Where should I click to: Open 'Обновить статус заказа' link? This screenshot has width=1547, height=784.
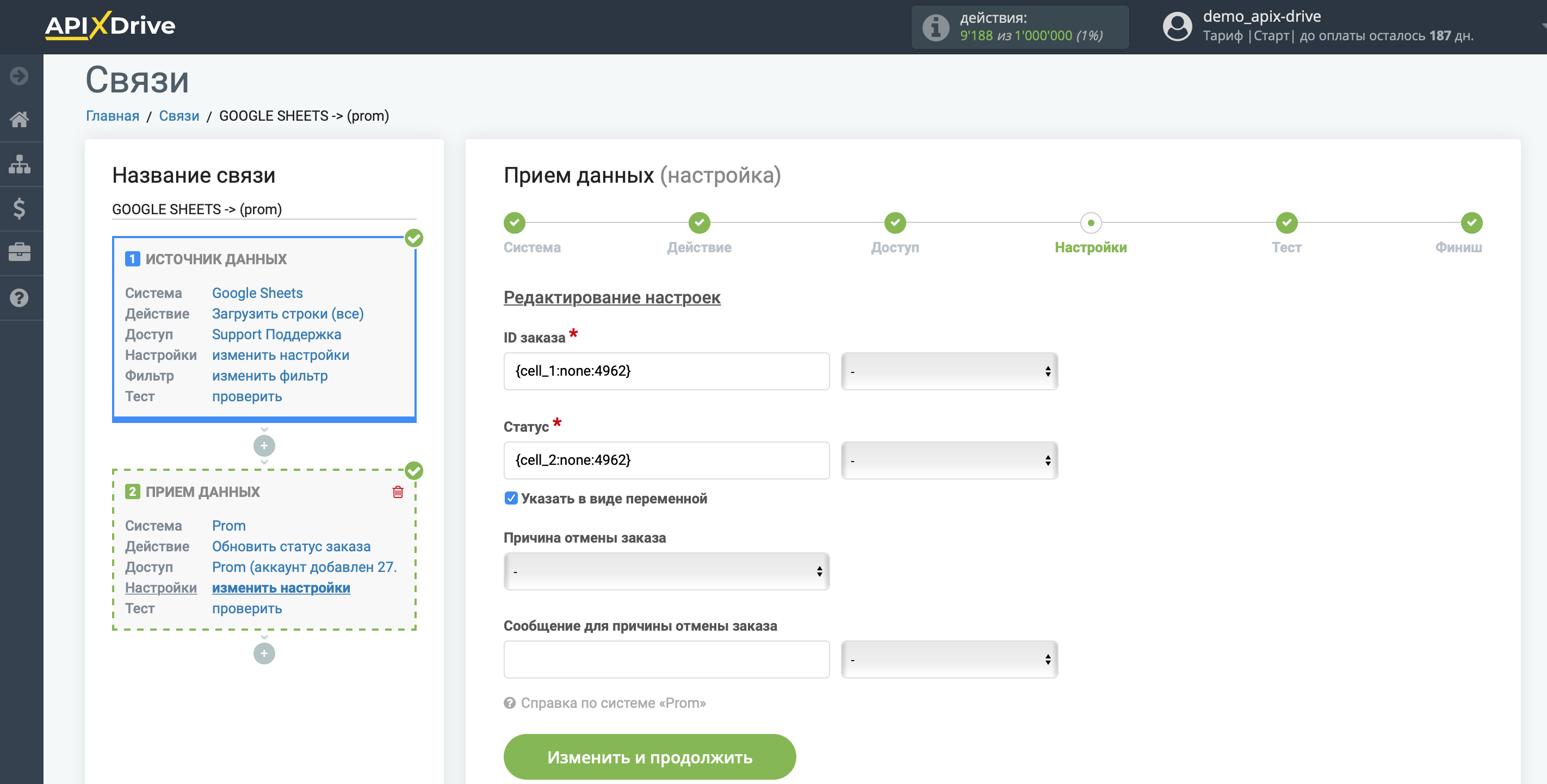(291, 546)
